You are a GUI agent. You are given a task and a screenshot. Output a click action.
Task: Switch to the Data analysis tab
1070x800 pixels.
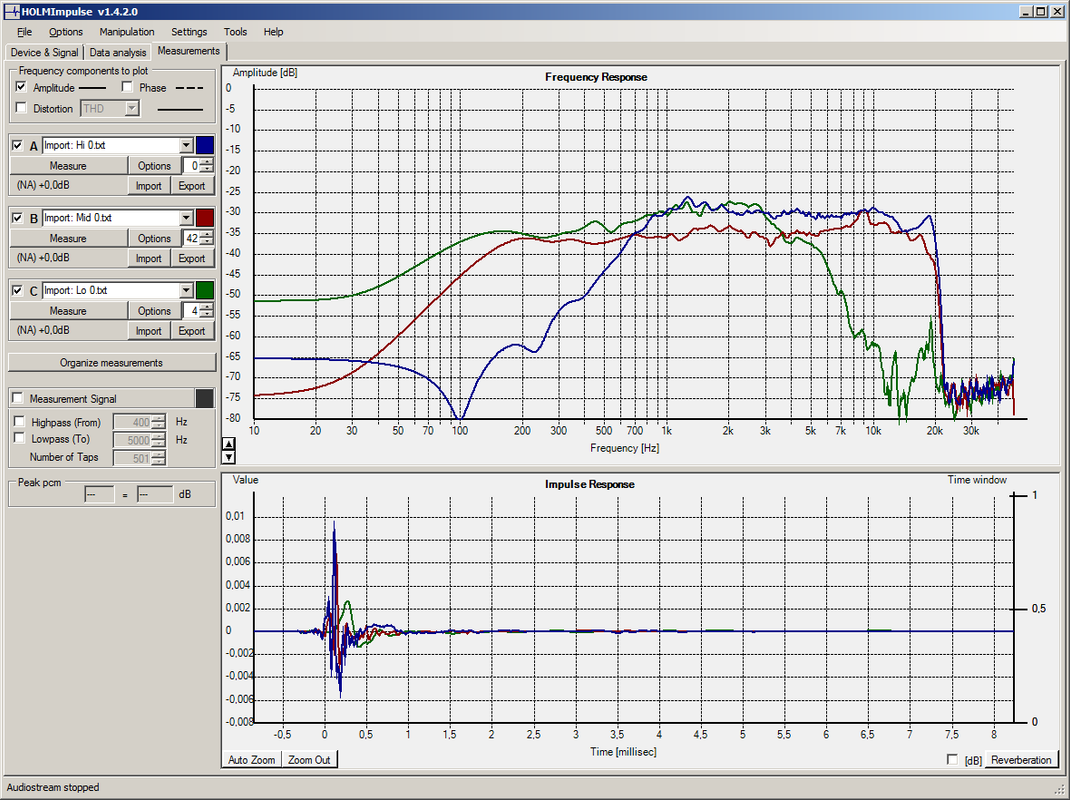click(x=117, y=53)
